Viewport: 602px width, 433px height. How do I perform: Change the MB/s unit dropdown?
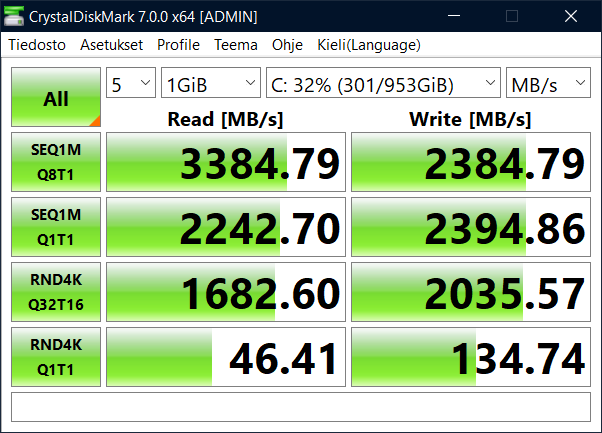[x=548, y=84]
